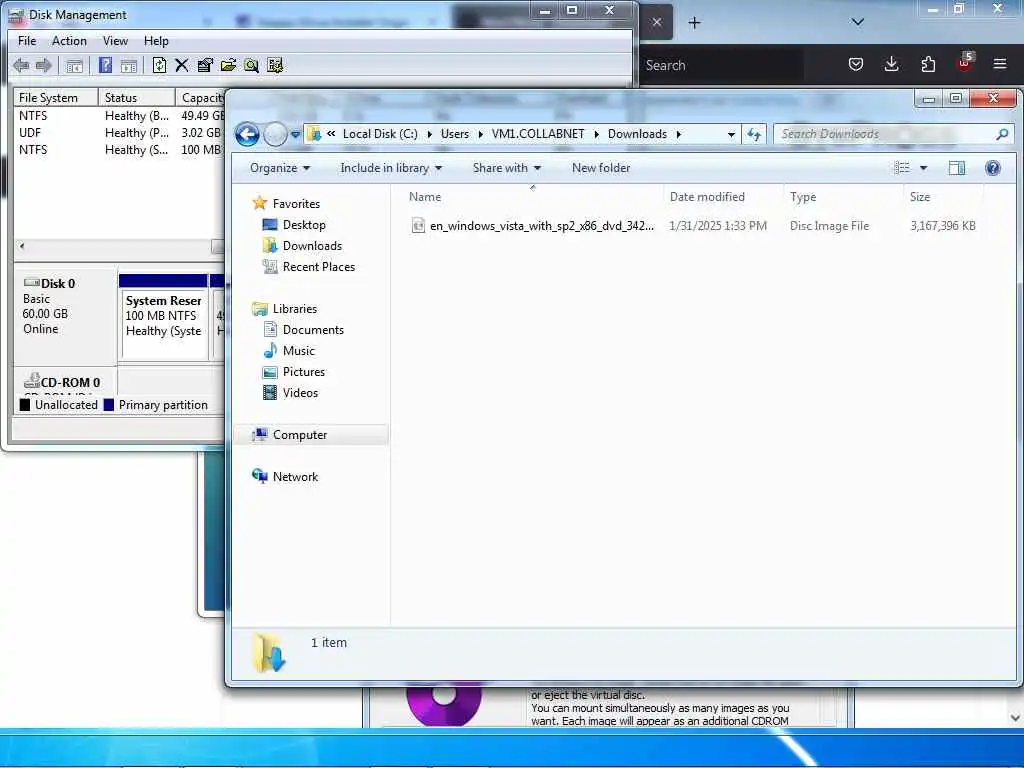Click settings view icon in Disk Management toolbar
This screenshot has height=768, width=1024.
(x=275, y=65)
